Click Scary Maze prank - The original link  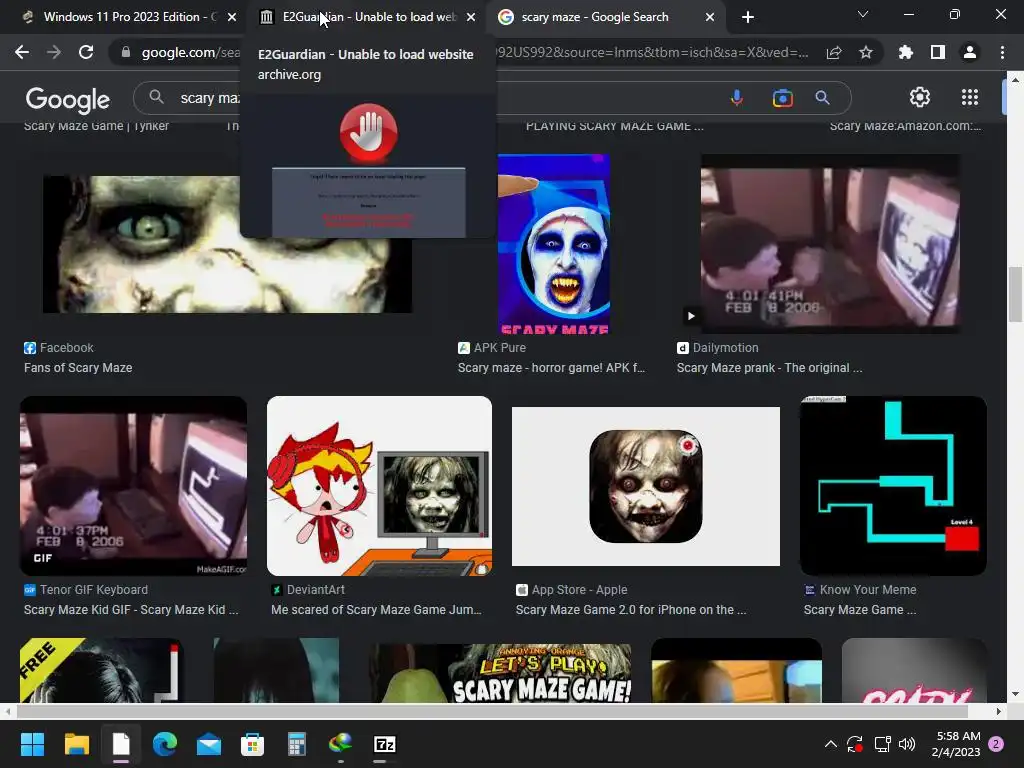click(769, 368)
